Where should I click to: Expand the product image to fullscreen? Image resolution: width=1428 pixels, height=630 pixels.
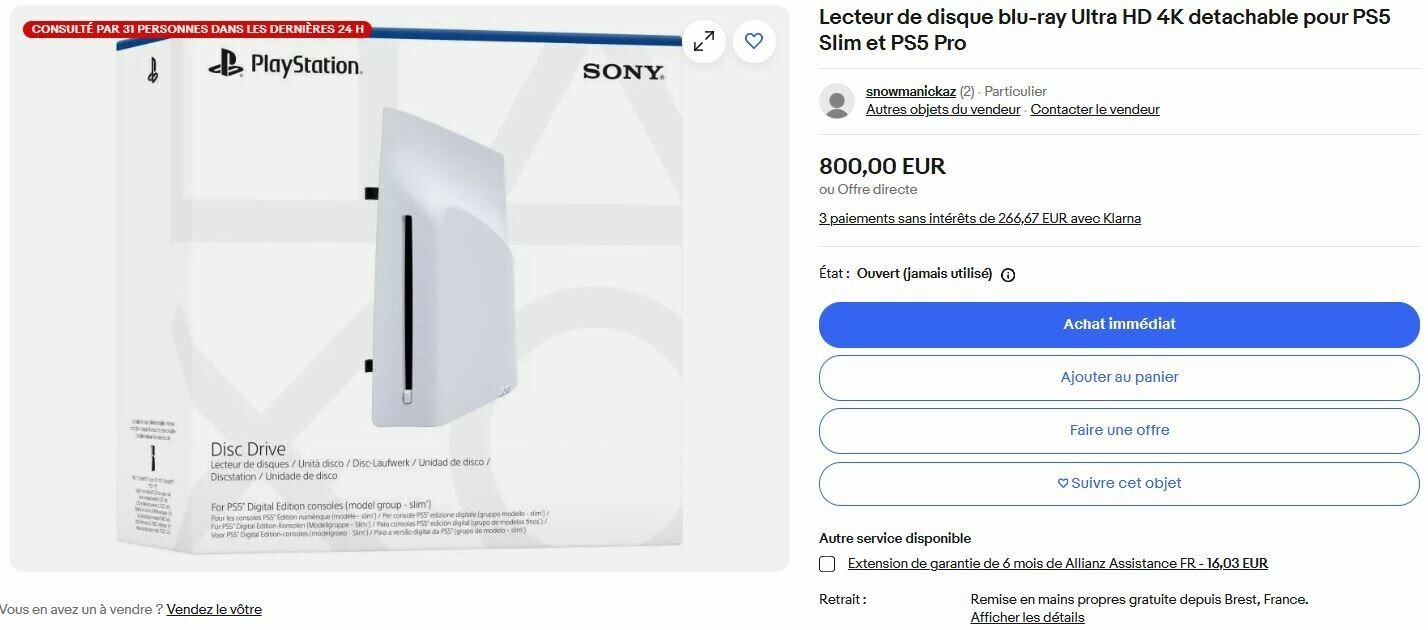[x=704, y=41]
